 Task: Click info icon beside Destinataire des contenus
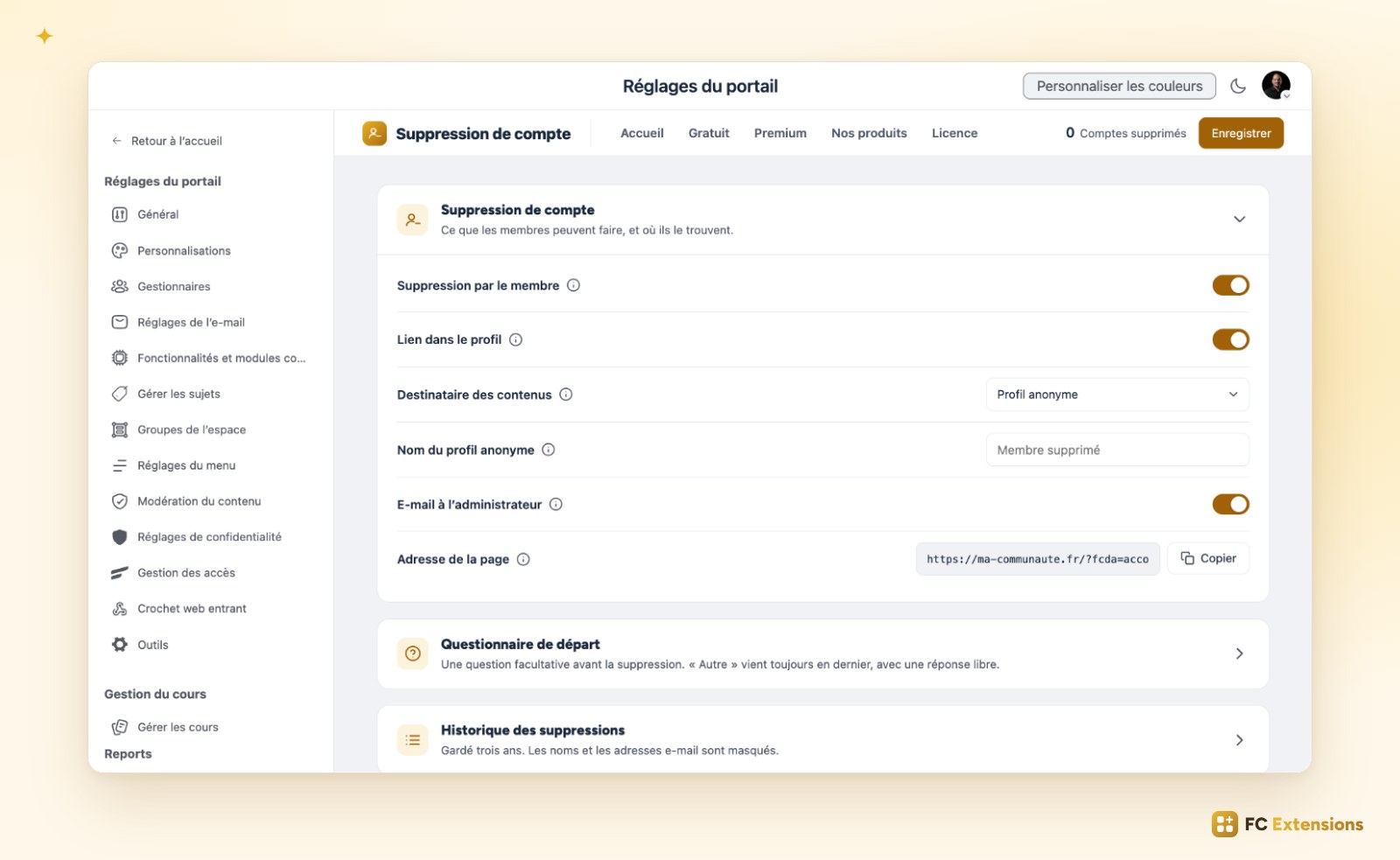coord(566,395)
